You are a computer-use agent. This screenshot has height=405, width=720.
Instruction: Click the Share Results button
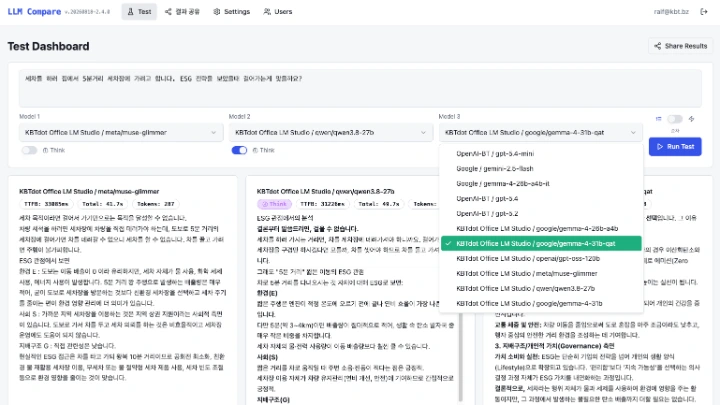pos(681,46)
